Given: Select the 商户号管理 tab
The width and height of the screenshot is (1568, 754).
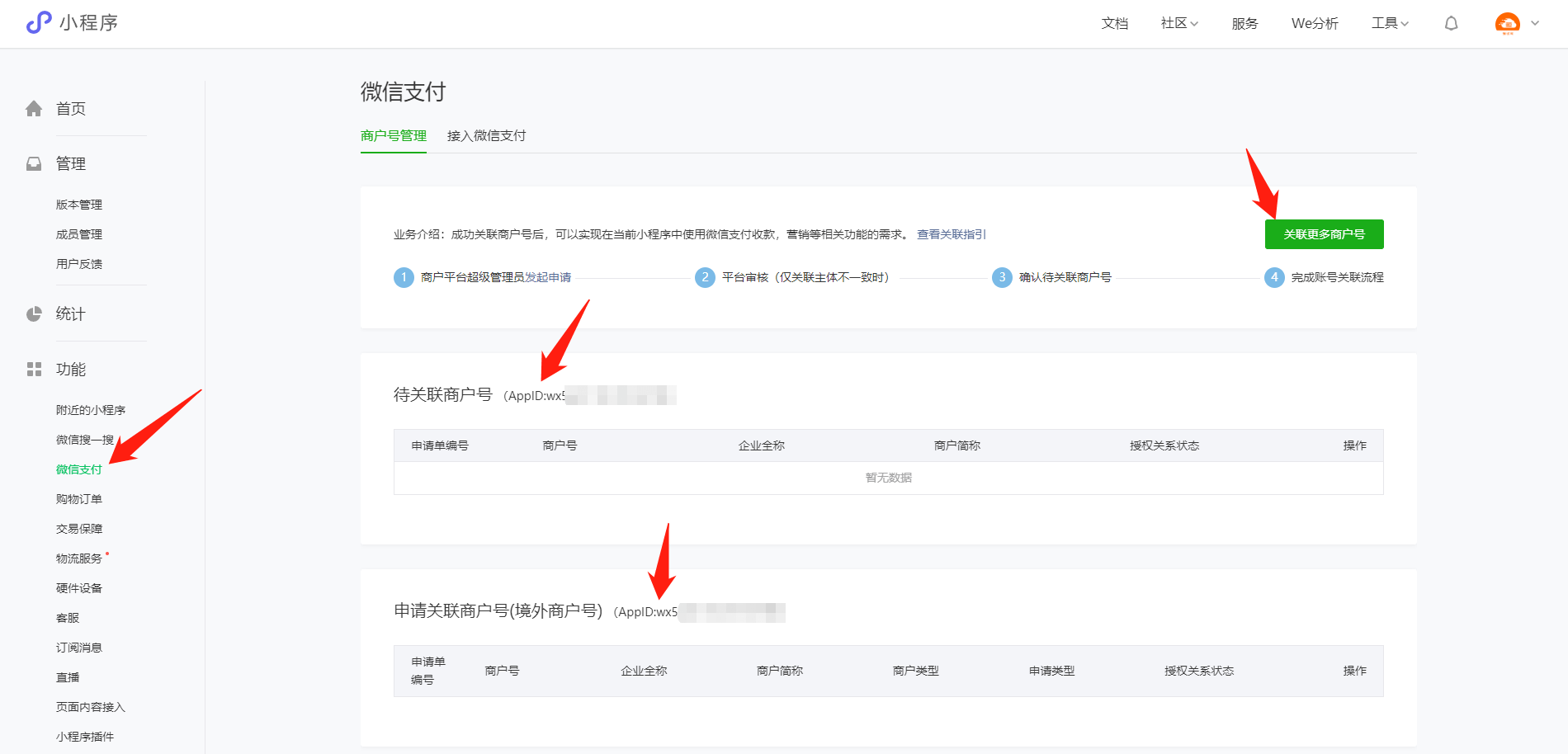Looking at the screenshot, I should (x=394, y=136).
